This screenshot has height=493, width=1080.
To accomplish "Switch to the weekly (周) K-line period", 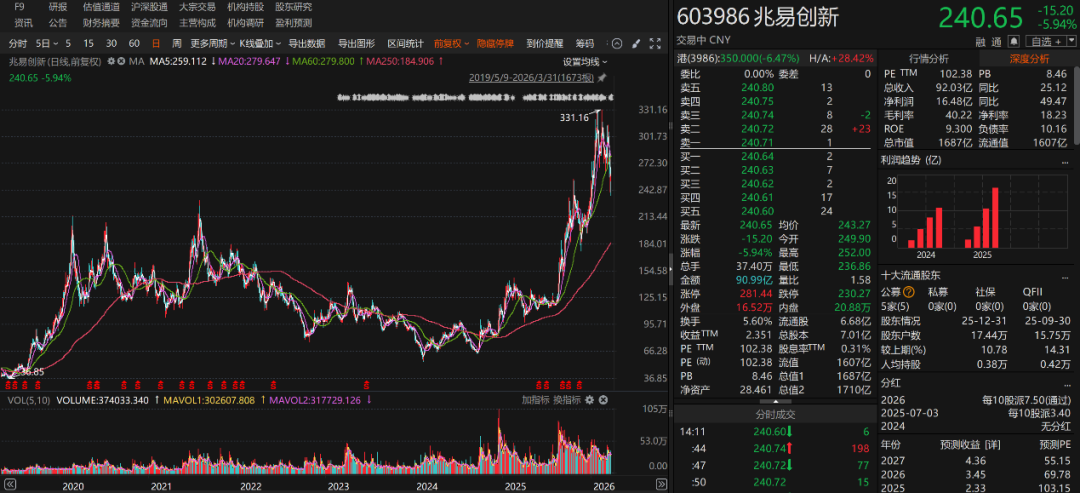I will click(x=177, y=43).
